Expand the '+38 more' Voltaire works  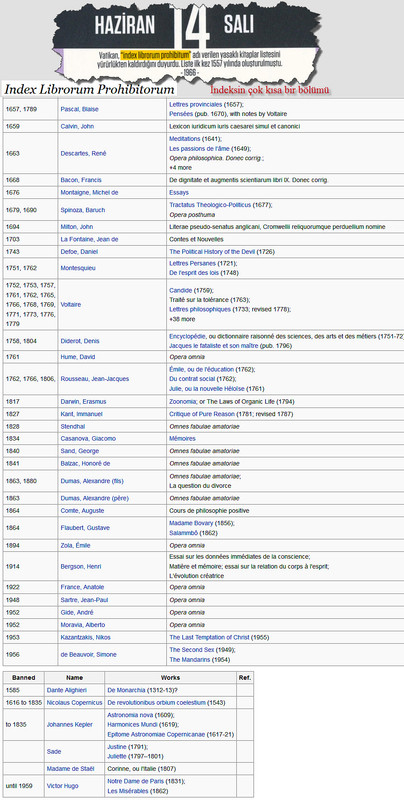point(182,319)
